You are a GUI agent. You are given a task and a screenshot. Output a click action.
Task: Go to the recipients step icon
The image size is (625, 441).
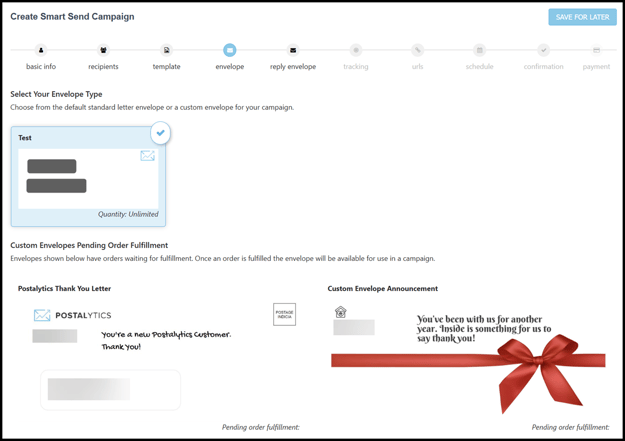pyautogui.click(x=103, y=50)
